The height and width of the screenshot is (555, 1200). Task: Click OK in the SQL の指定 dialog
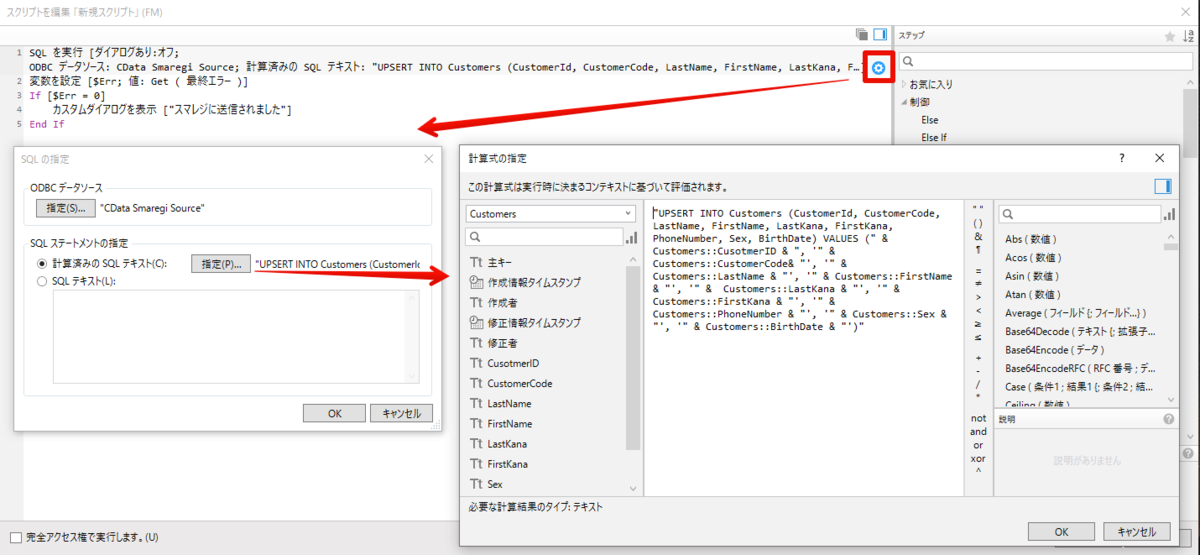334,413
